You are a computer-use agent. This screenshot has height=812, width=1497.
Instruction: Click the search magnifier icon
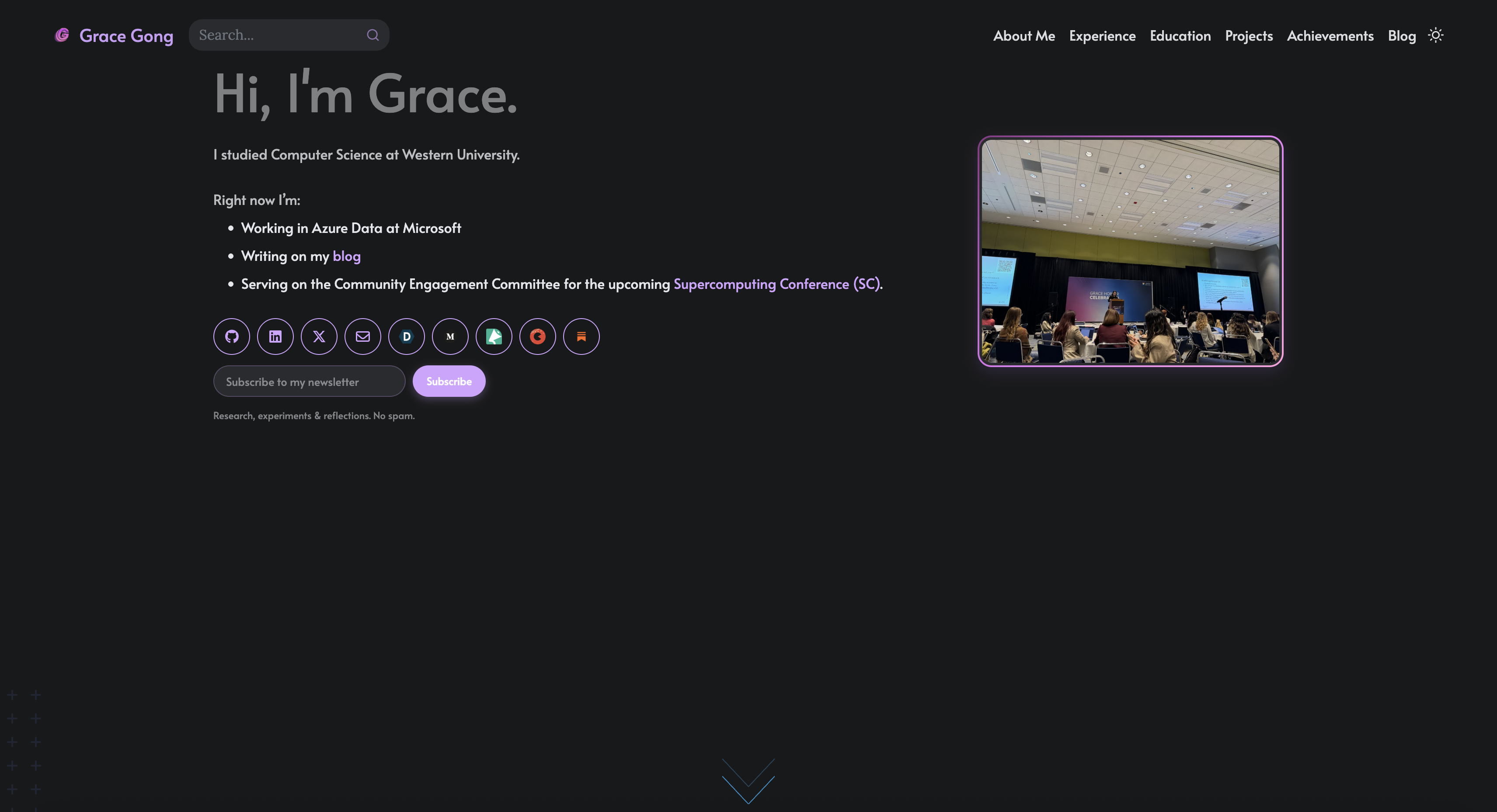coord(373,35)
